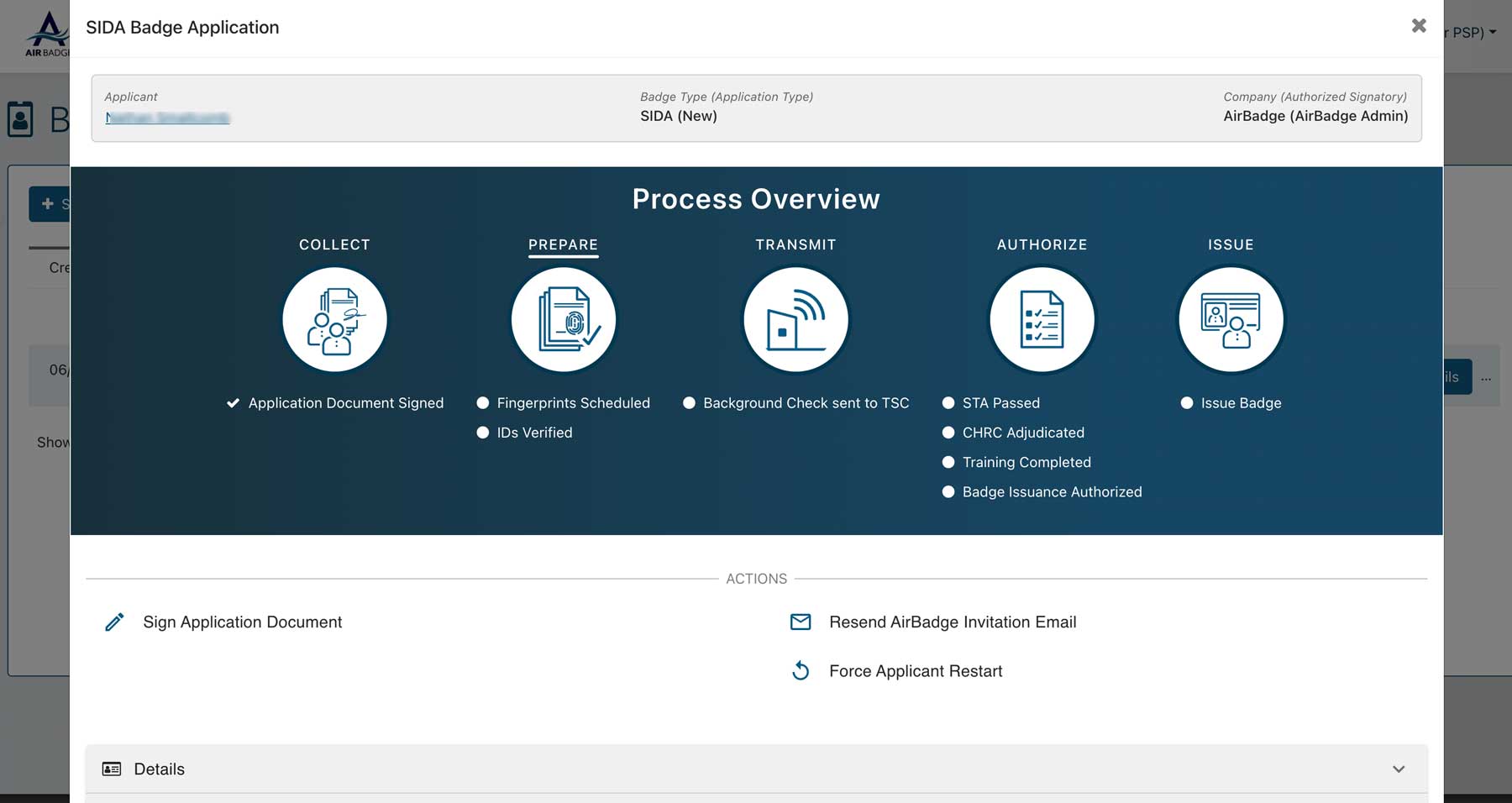1512x803 pixels.
Task: Click the circular restart arrow icon
Action: click(x=801, y=671)
